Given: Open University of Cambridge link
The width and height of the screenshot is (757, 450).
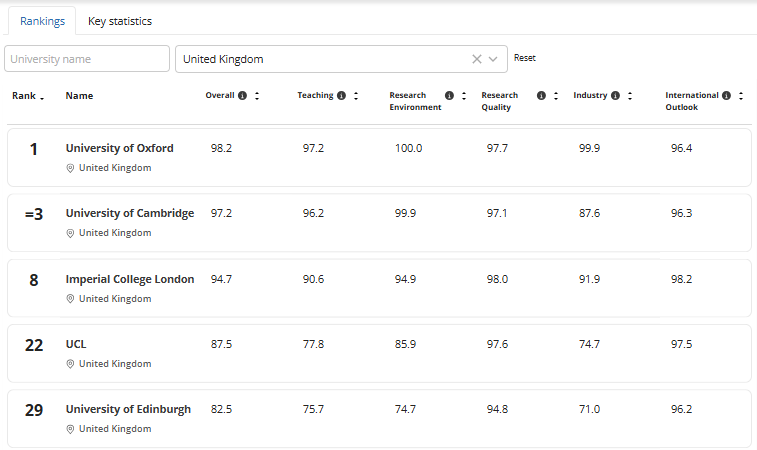Looking at the screenshot, I should pos(130,214).
